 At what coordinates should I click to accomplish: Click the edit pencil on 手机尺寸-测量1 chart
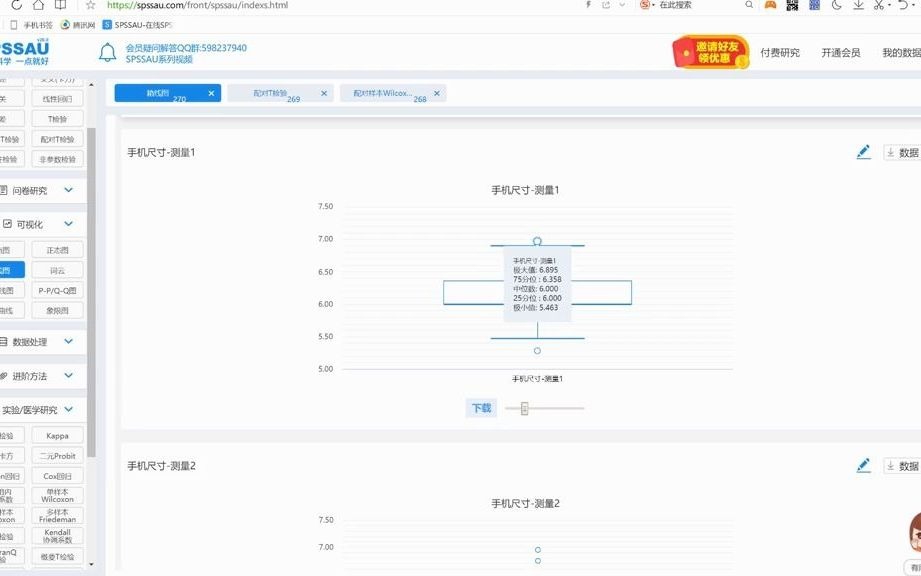(x=862, y=151)
